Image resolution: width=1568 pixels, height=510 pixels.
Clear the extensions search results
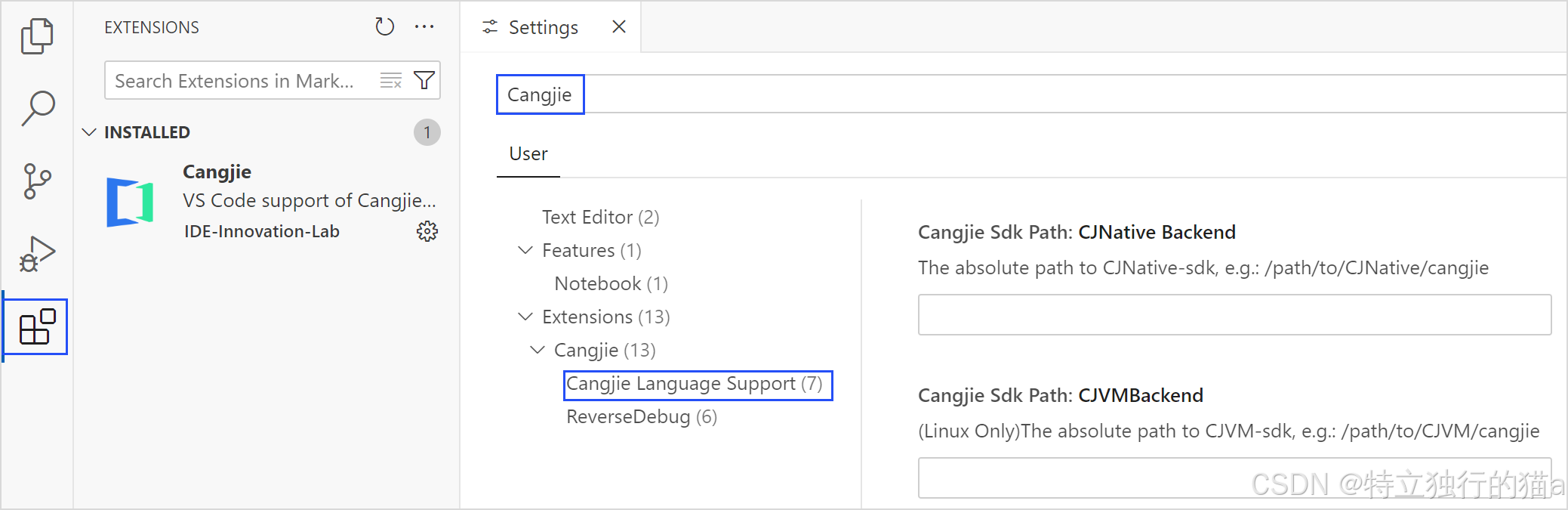390,81
